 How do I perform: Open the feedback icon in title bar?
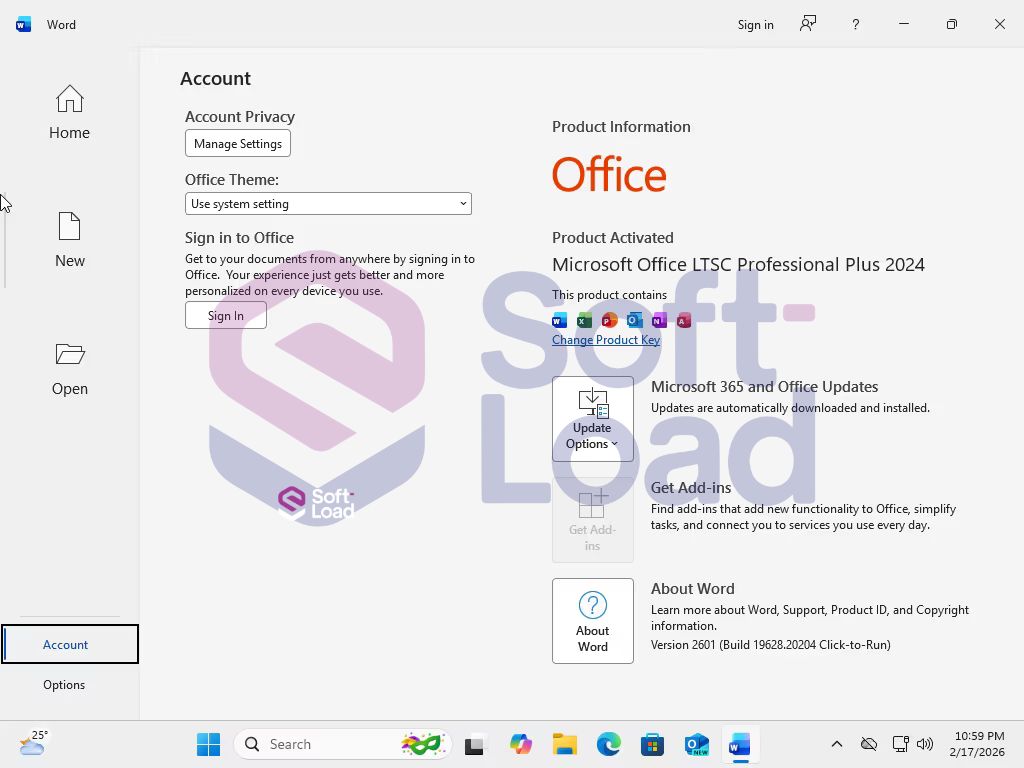(808, 25)
